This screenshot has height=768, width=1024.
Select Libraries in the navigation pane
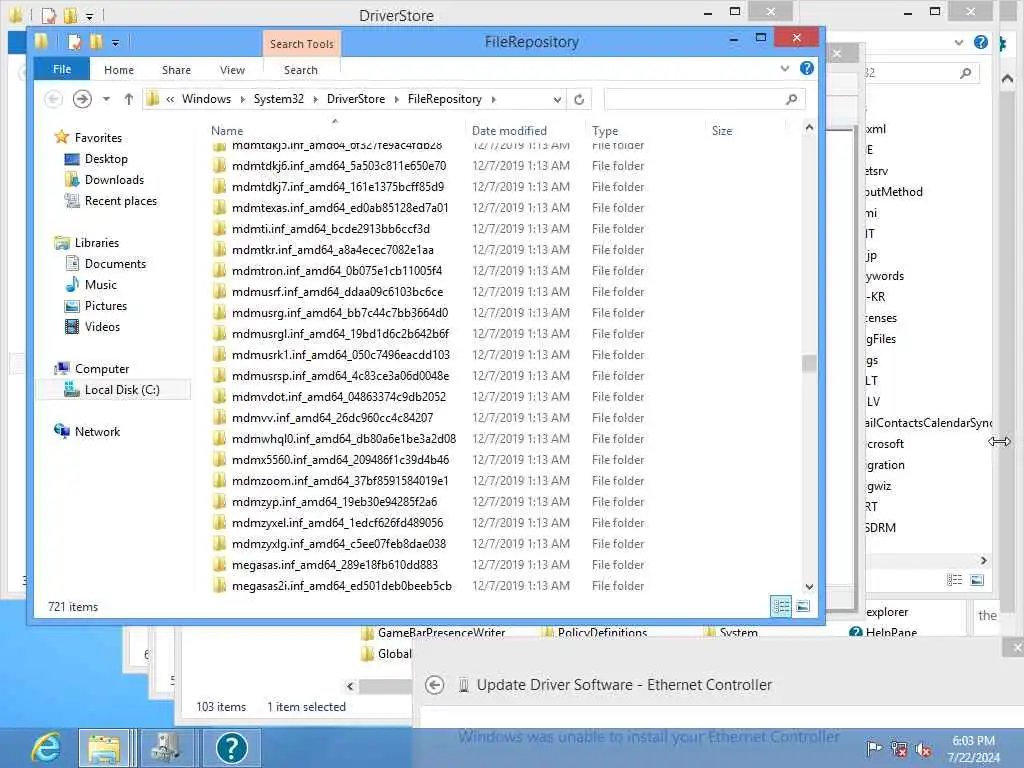pyautogui.click(x=97, y=242)
